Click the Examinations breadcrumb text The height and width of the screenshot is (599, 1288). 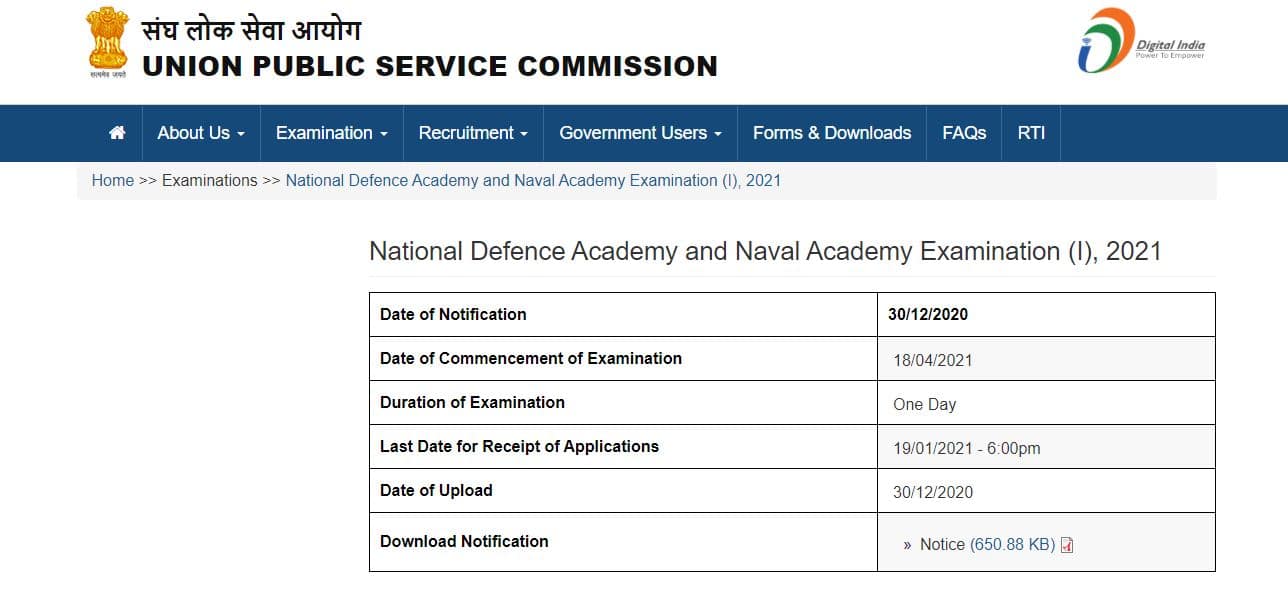pos(210,181)
